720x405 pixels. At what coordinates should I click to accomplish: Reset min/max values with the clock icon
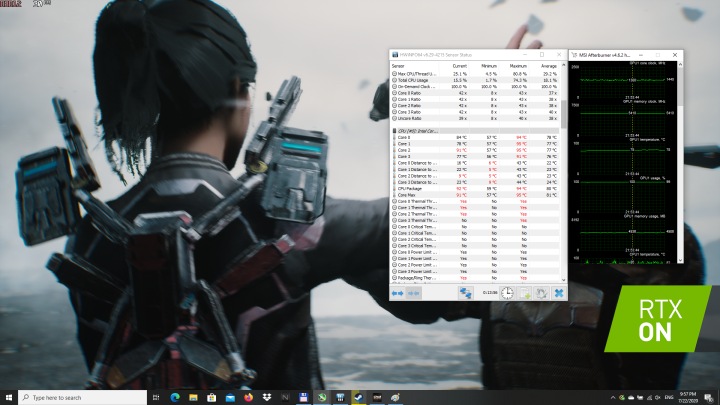(x=507, y=293)
